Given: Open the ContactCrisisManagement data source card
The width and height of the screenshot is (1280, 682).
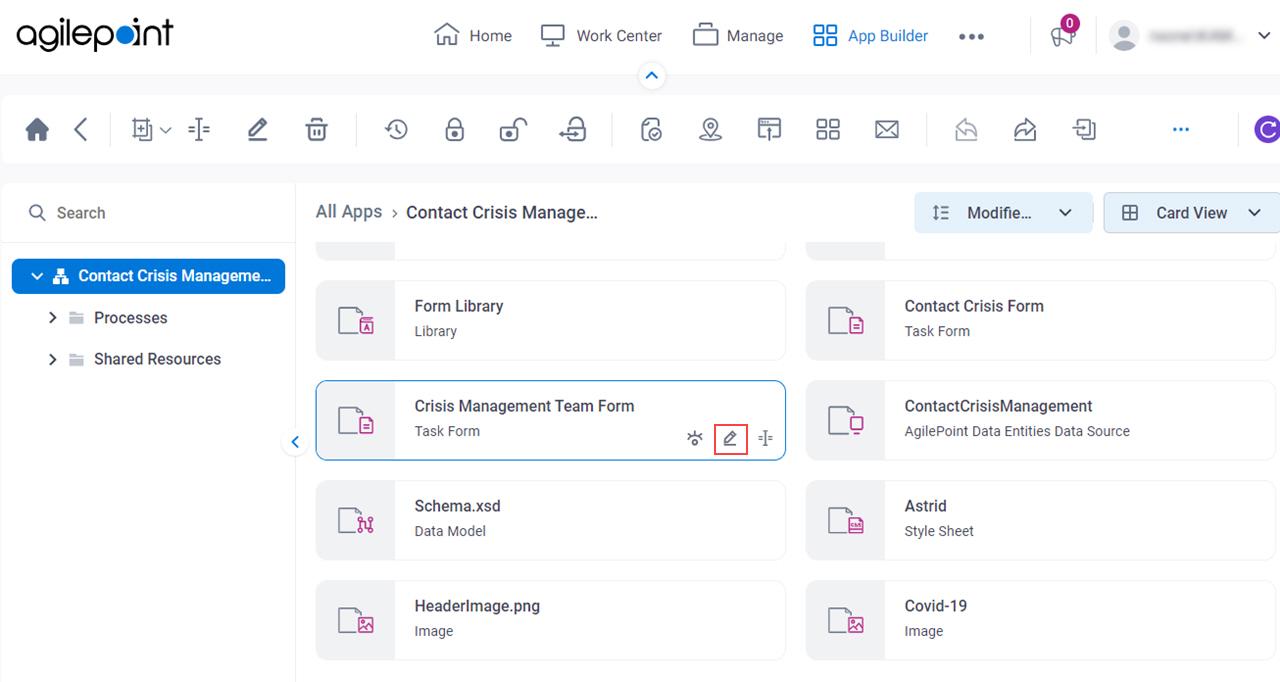Looking at the screenshot, I should tap(1040, 420).
